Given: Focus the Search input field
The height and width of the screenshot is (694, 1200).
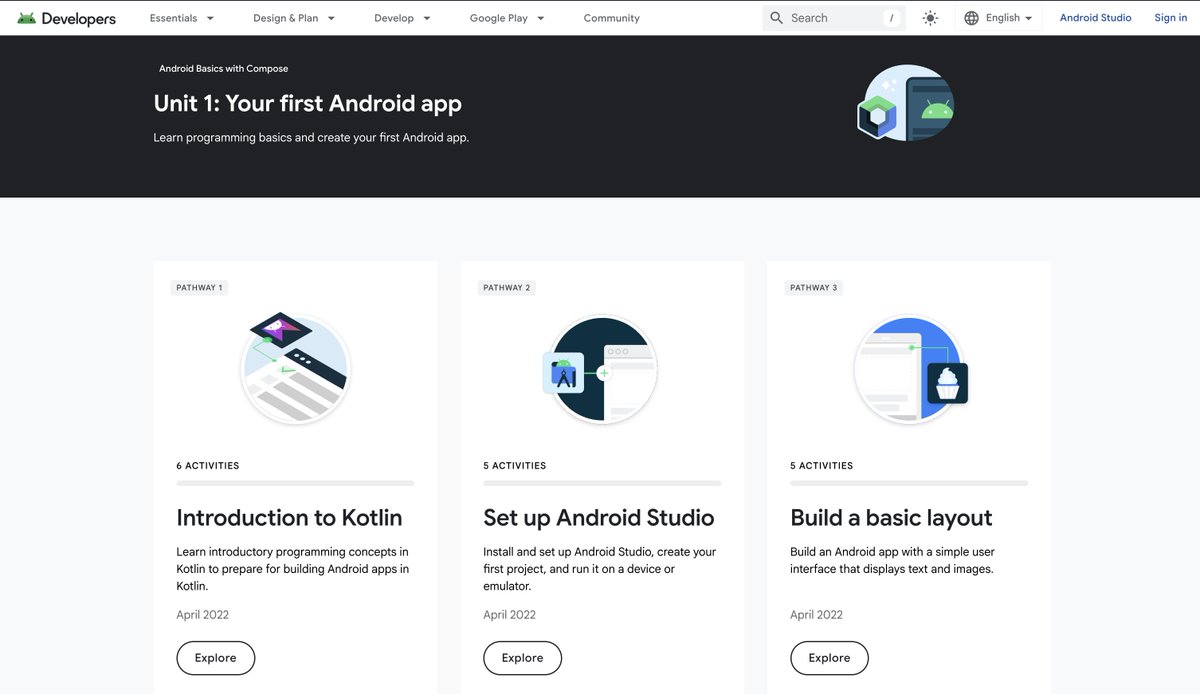Looking at the screenshot, I should coord(834,18).
